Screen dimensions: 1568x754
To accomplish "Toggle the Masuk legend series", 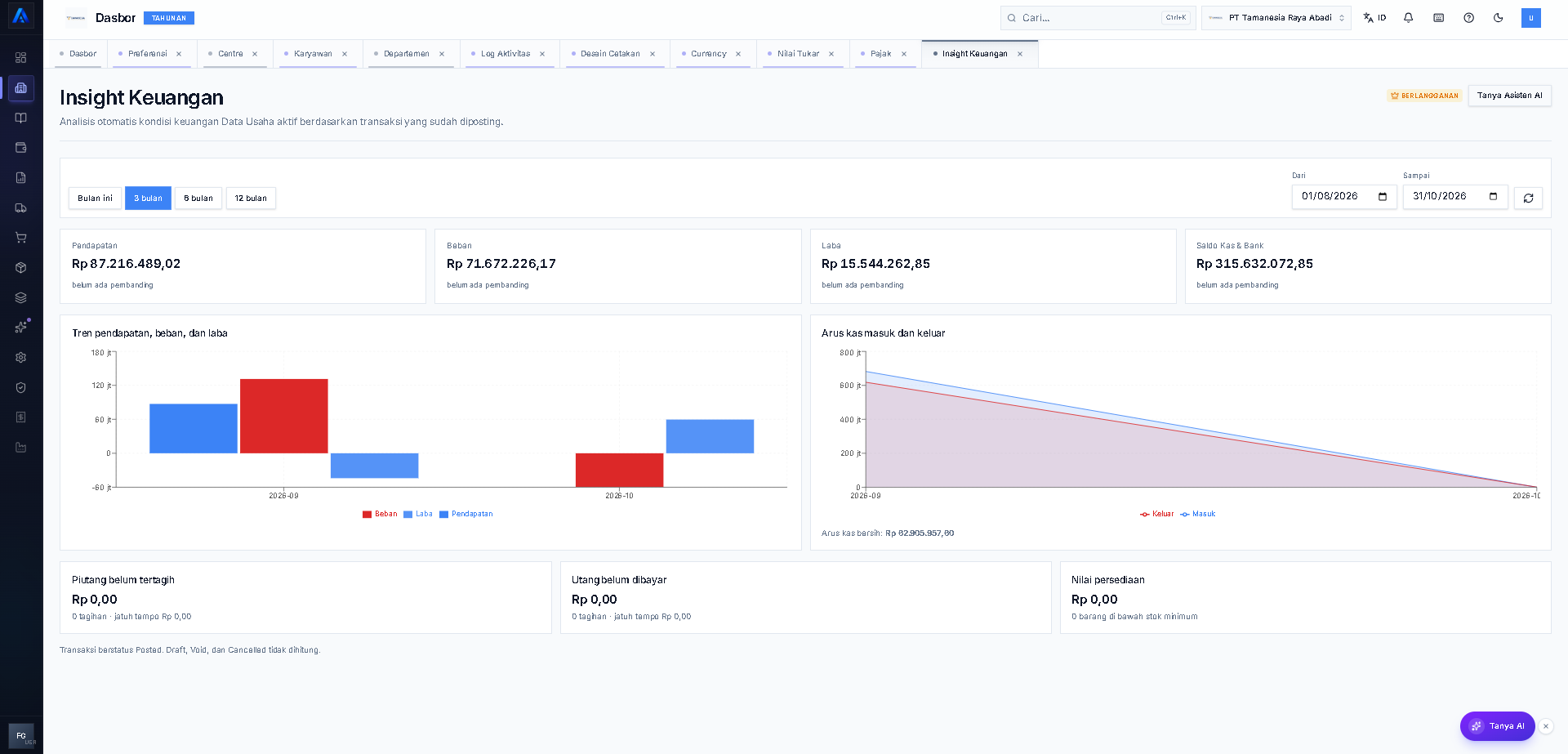I will click(1198, 514).
